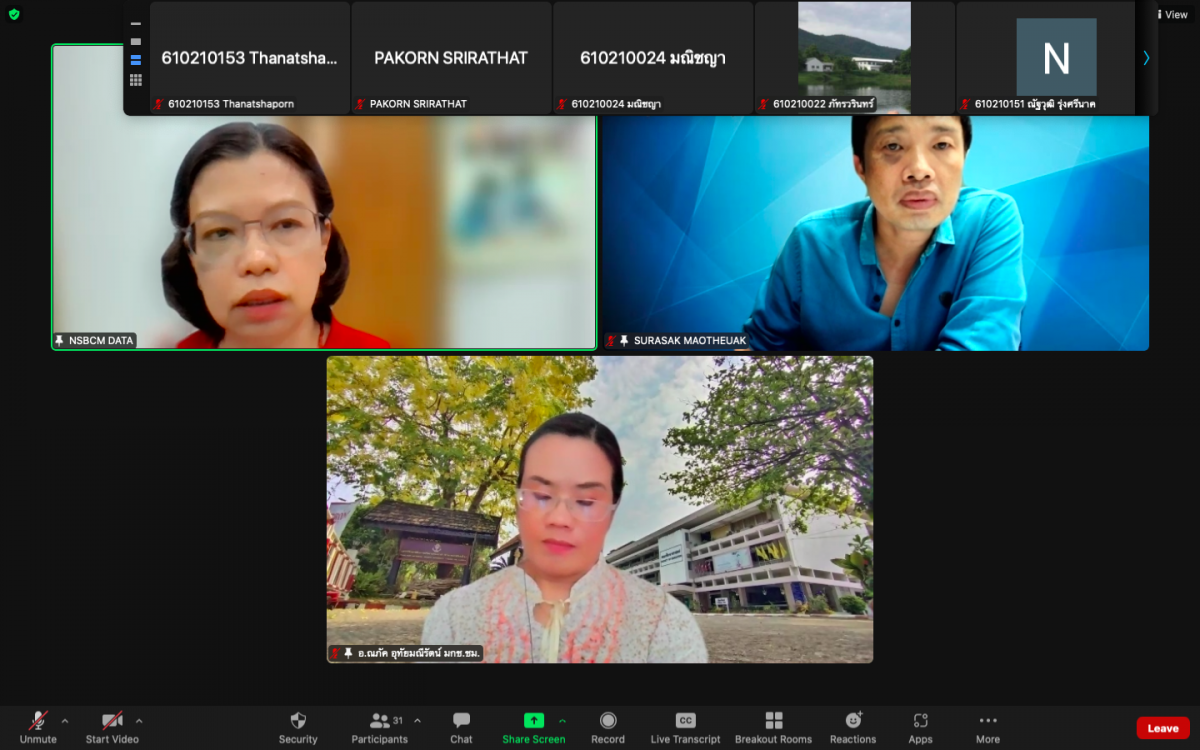Expand the arrow next to Participants
This screenshot has height=750, width=1200.
point(417,720)
